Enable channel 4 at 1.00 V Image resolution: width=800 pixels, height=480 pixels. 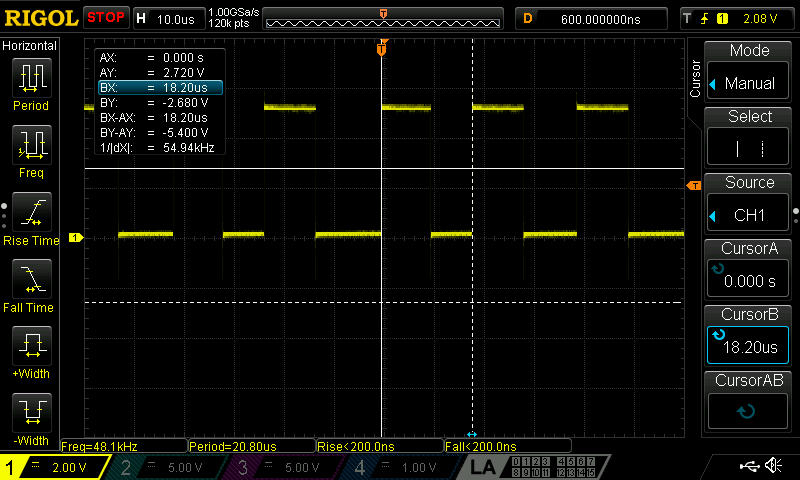(x=398, y=467)
